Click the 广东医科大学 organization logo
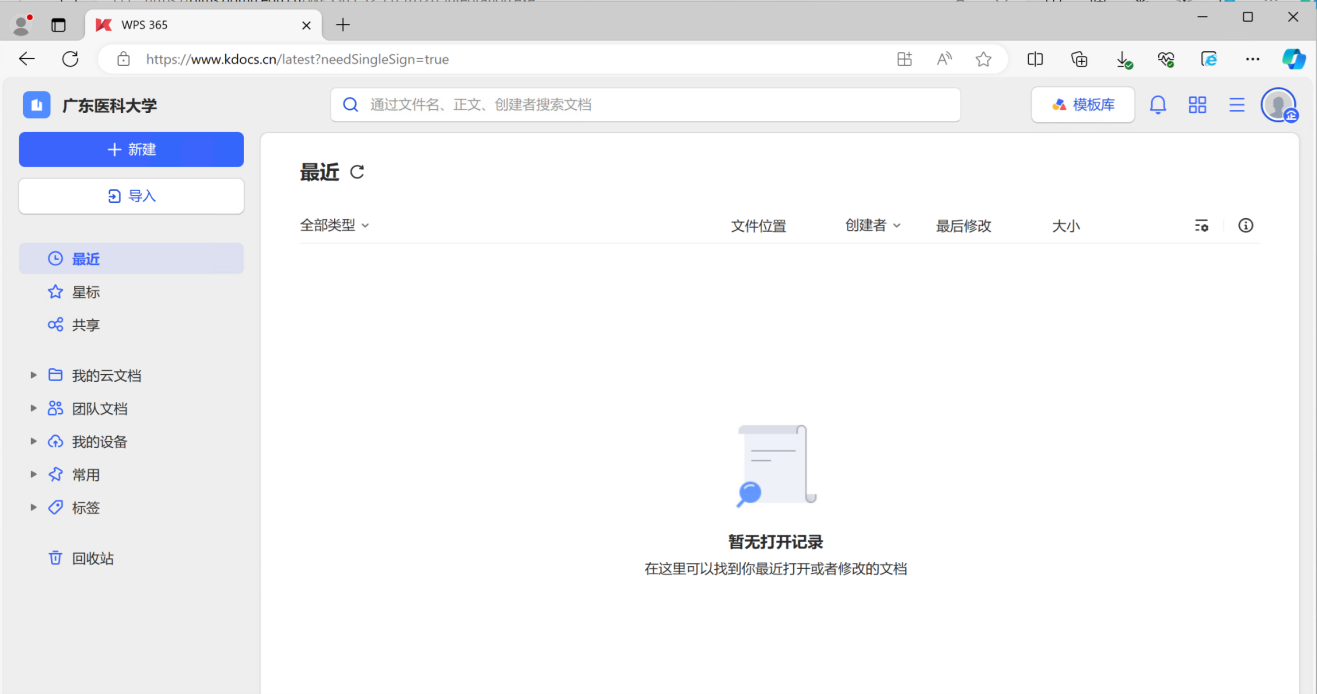 (37, 105)
